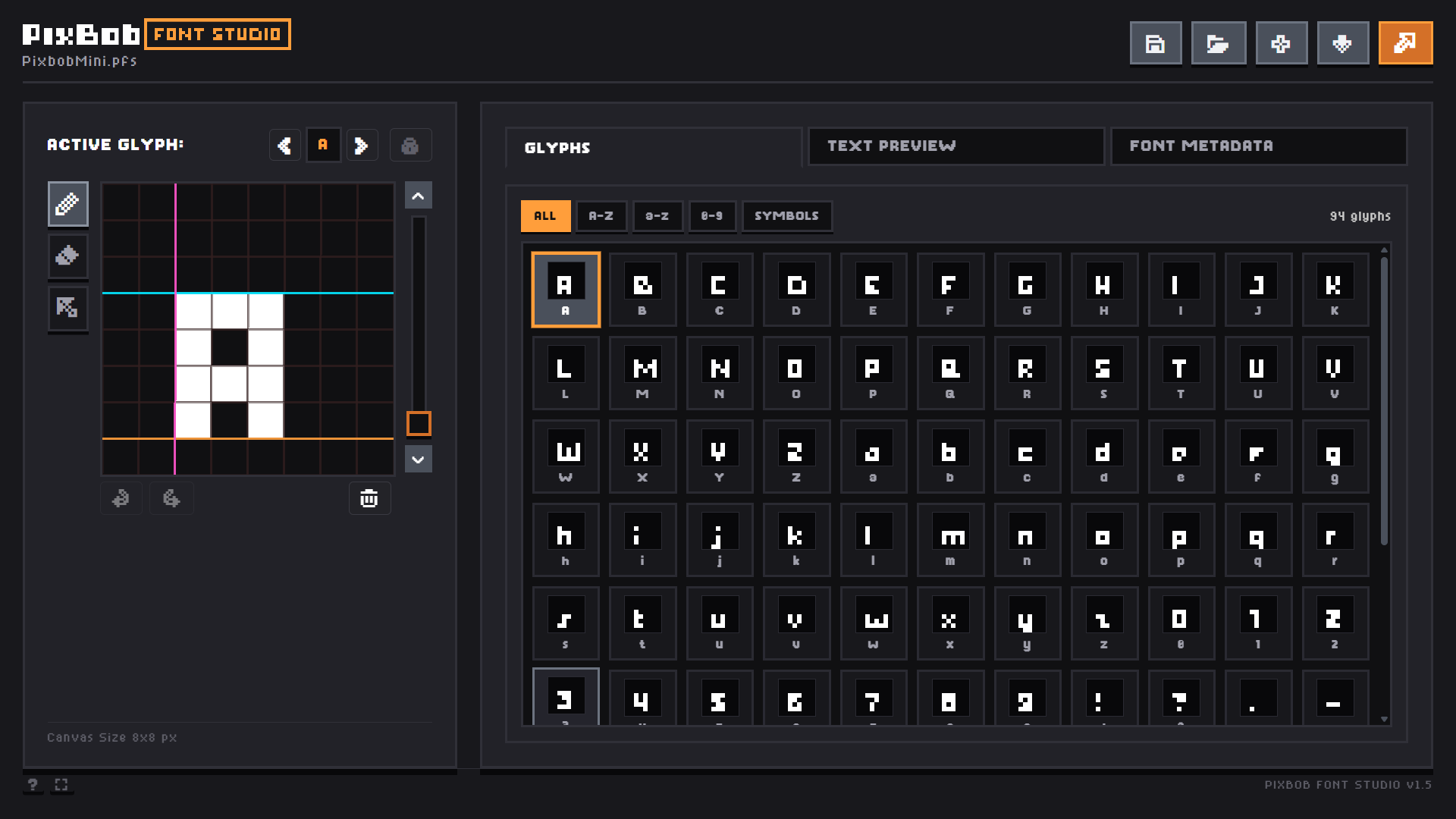This screenshot has width=1456, height=819.
Task: Select the uppercase S glyph tile
Action: (x=1104, y=373)
